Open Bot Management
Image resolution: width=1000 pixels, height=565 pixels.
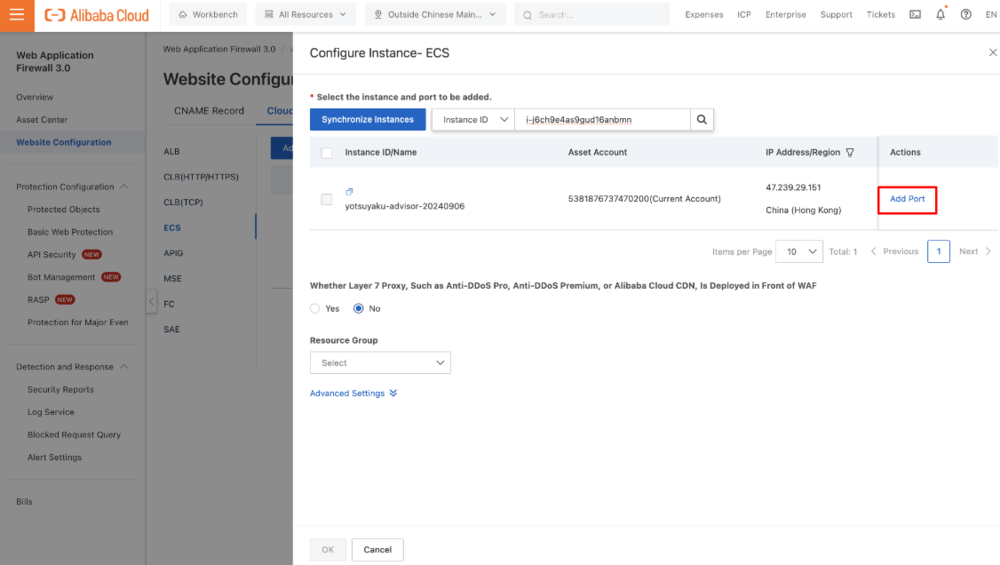tap(61, 277)
